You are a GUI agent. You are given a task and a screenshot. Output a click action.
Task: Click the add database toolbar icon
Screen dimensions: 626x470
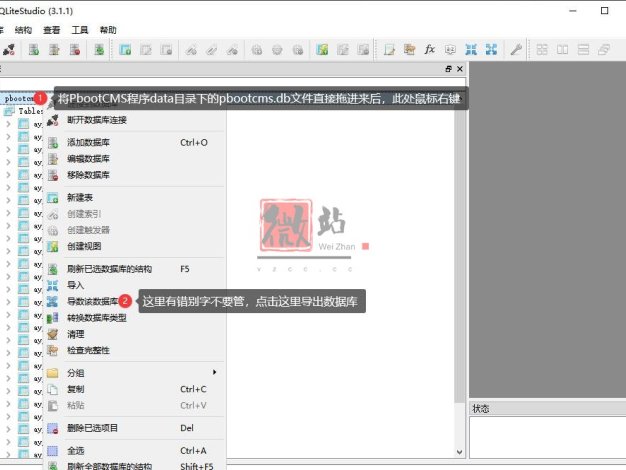click(34, 50)
